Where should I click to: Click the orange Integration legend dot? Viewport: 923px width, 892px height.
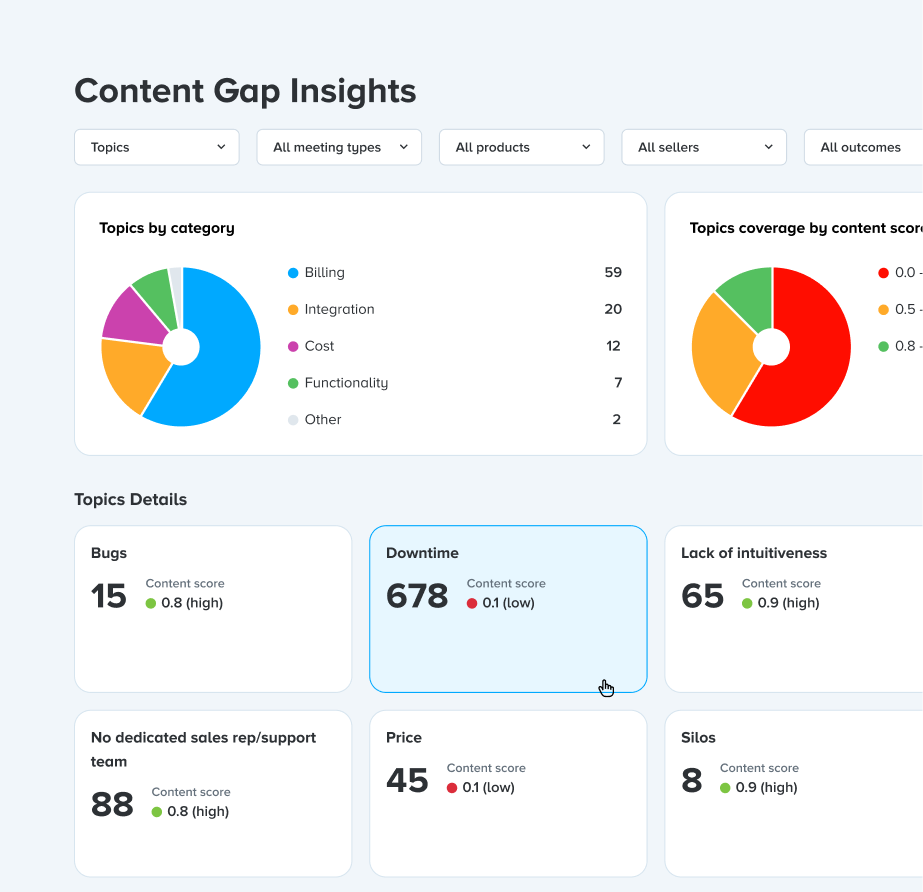pos(293,310)
